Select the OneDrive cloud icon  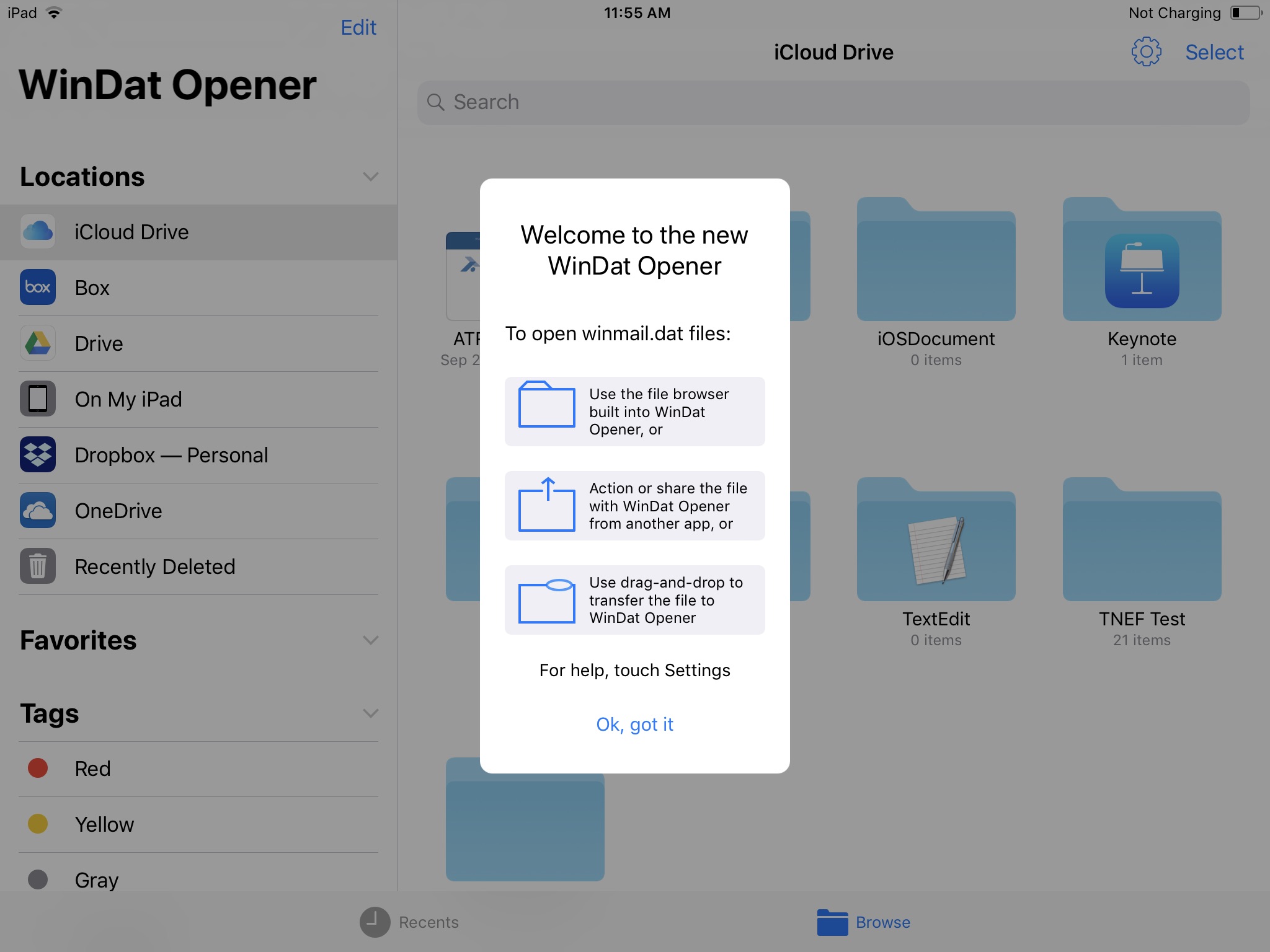(x=38, y=511)
